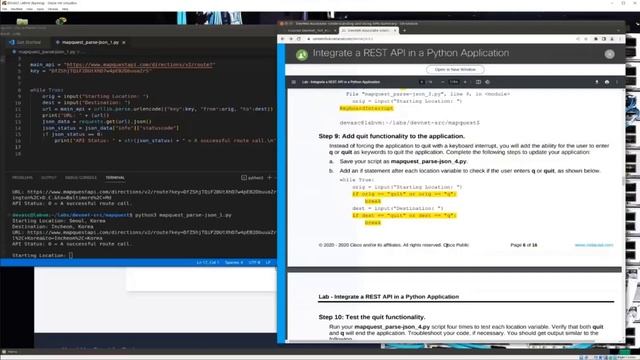Switch to the PROBLEMS panel tab
640x360 pixels.
coord(22,178)
